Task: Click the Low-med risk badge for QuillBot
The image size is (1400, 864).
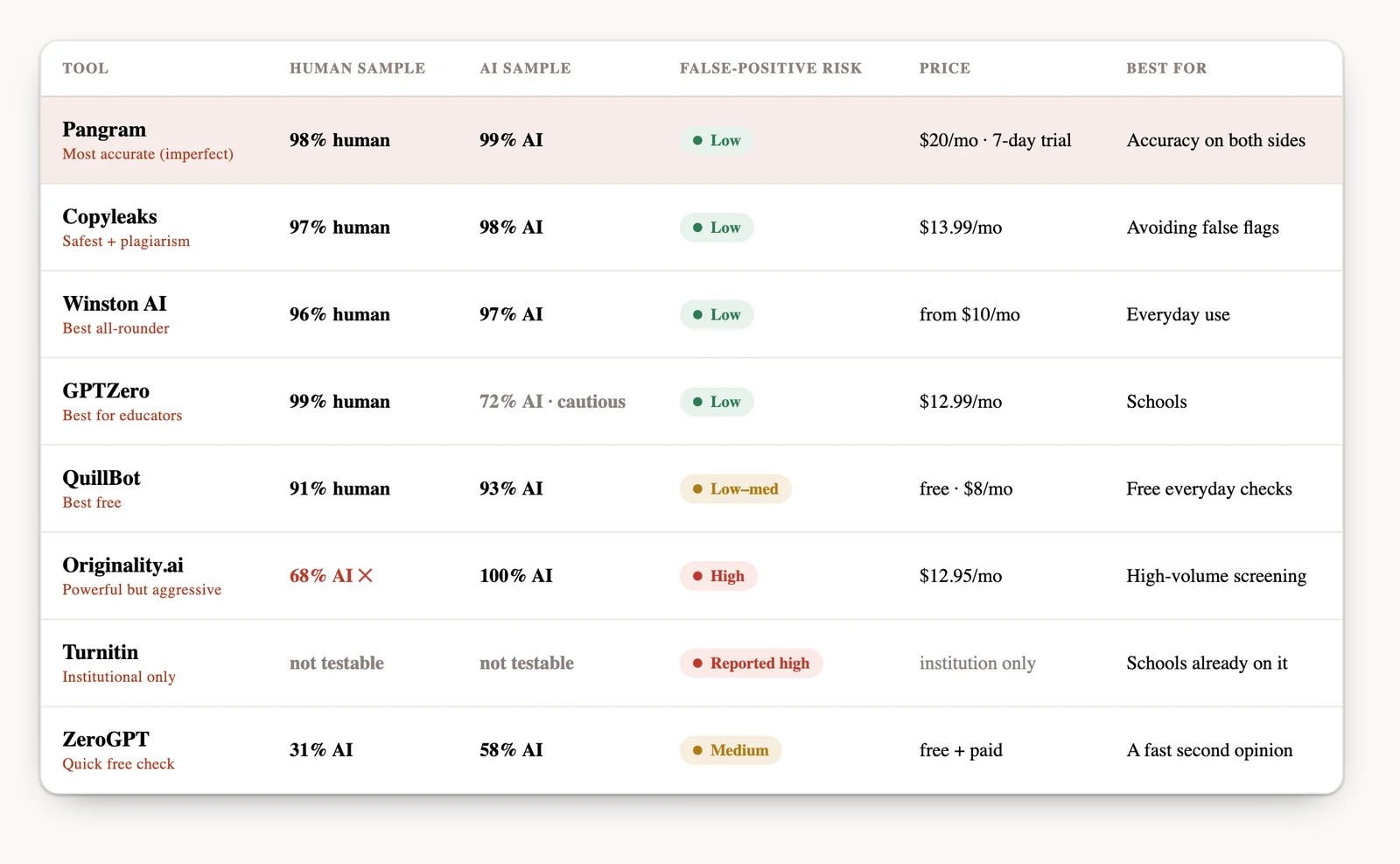Action: click(736, 488)
